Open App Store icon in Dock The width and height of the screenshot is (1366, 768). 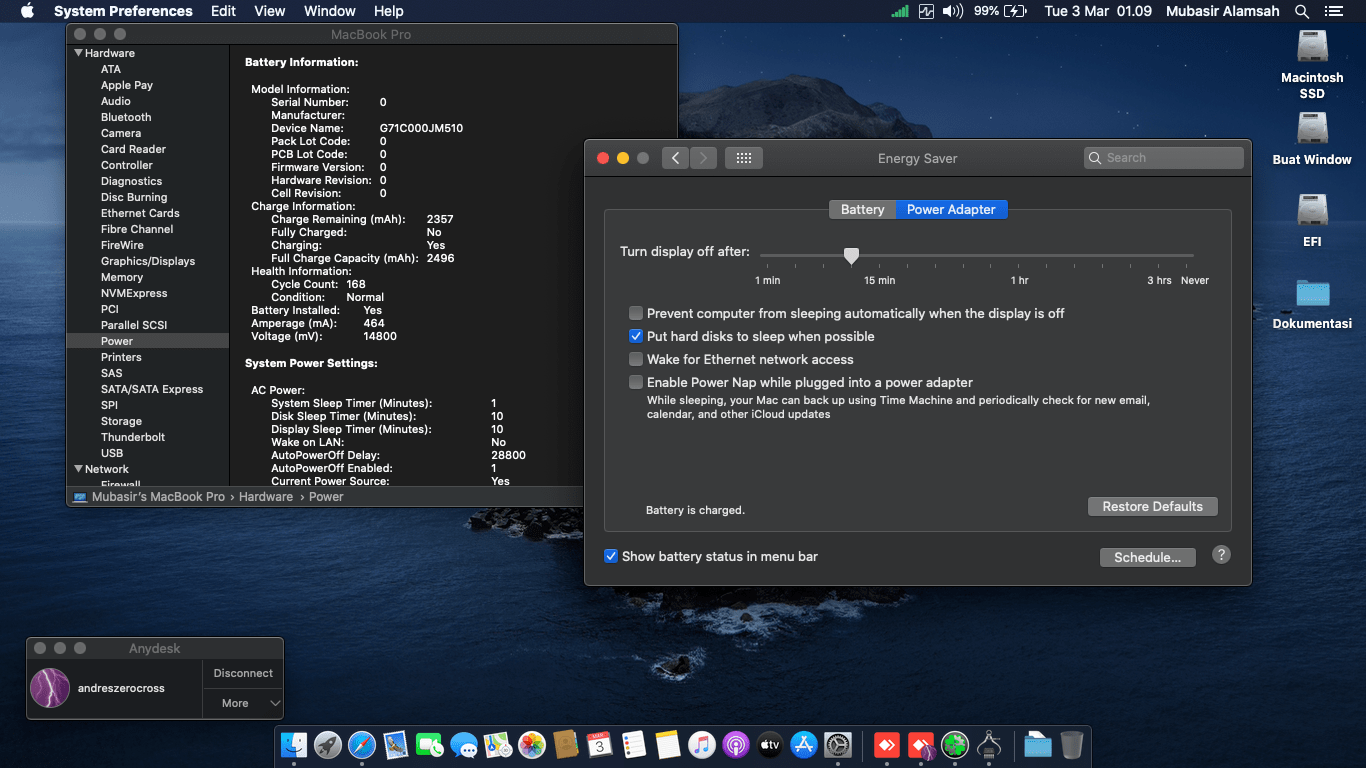[804, 745]
